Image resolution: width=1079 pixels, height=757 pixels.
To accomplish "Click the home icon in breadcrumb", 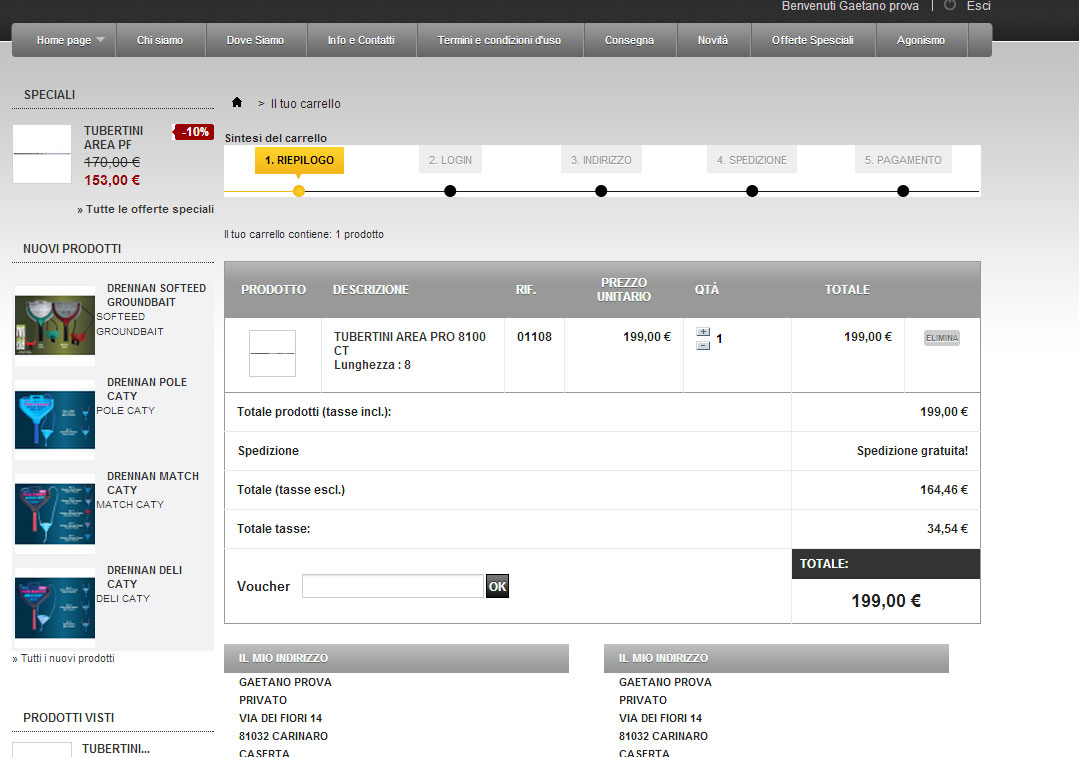I will pyautogui.click(x=237, y=103).
